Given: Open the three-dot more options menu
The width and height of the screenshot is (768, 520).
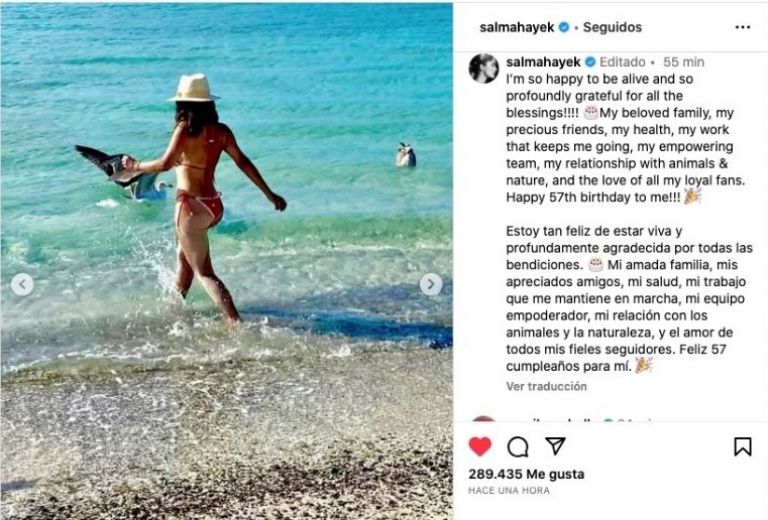Looking at the screenshot, I should point(743,27).
